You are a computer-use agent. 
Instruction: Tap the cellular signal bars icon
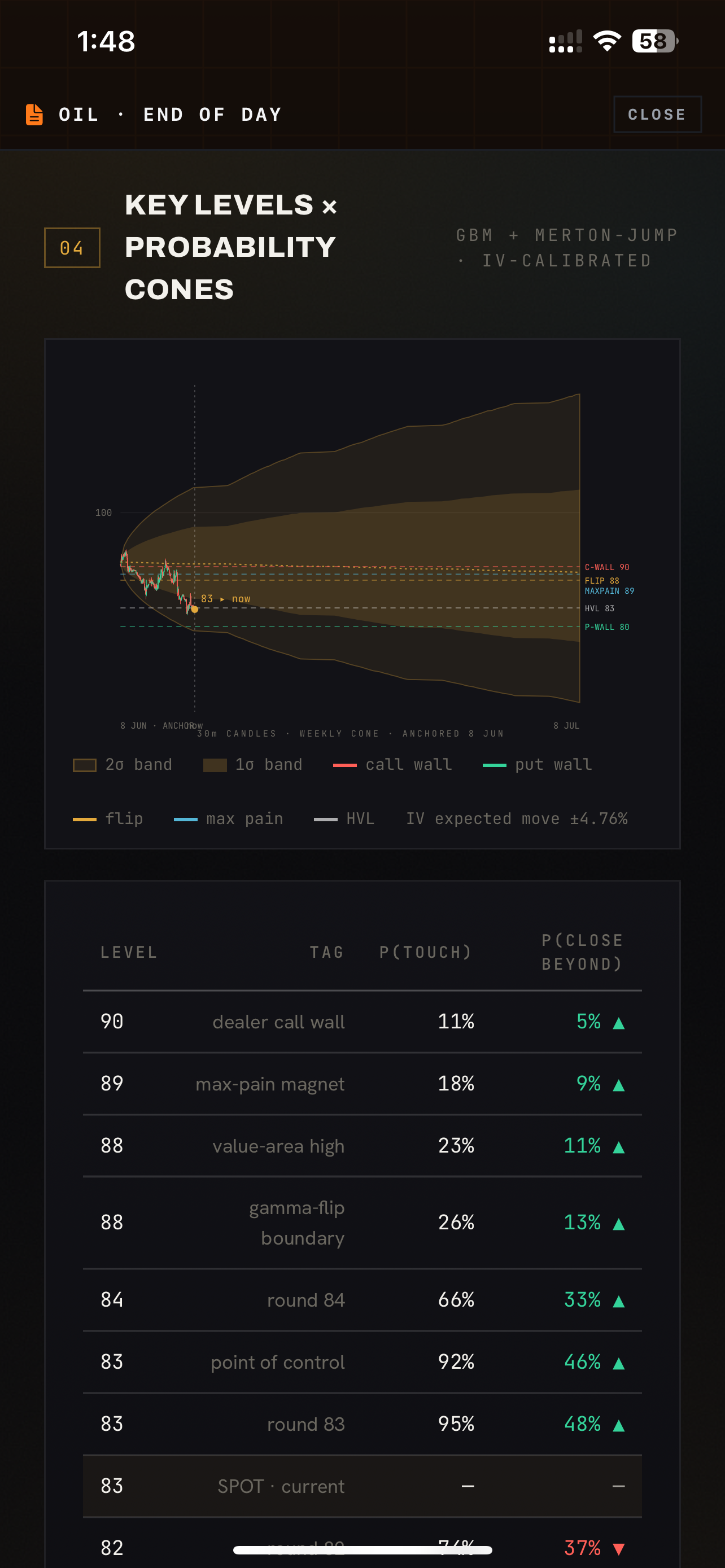click(x=566, y=41)
